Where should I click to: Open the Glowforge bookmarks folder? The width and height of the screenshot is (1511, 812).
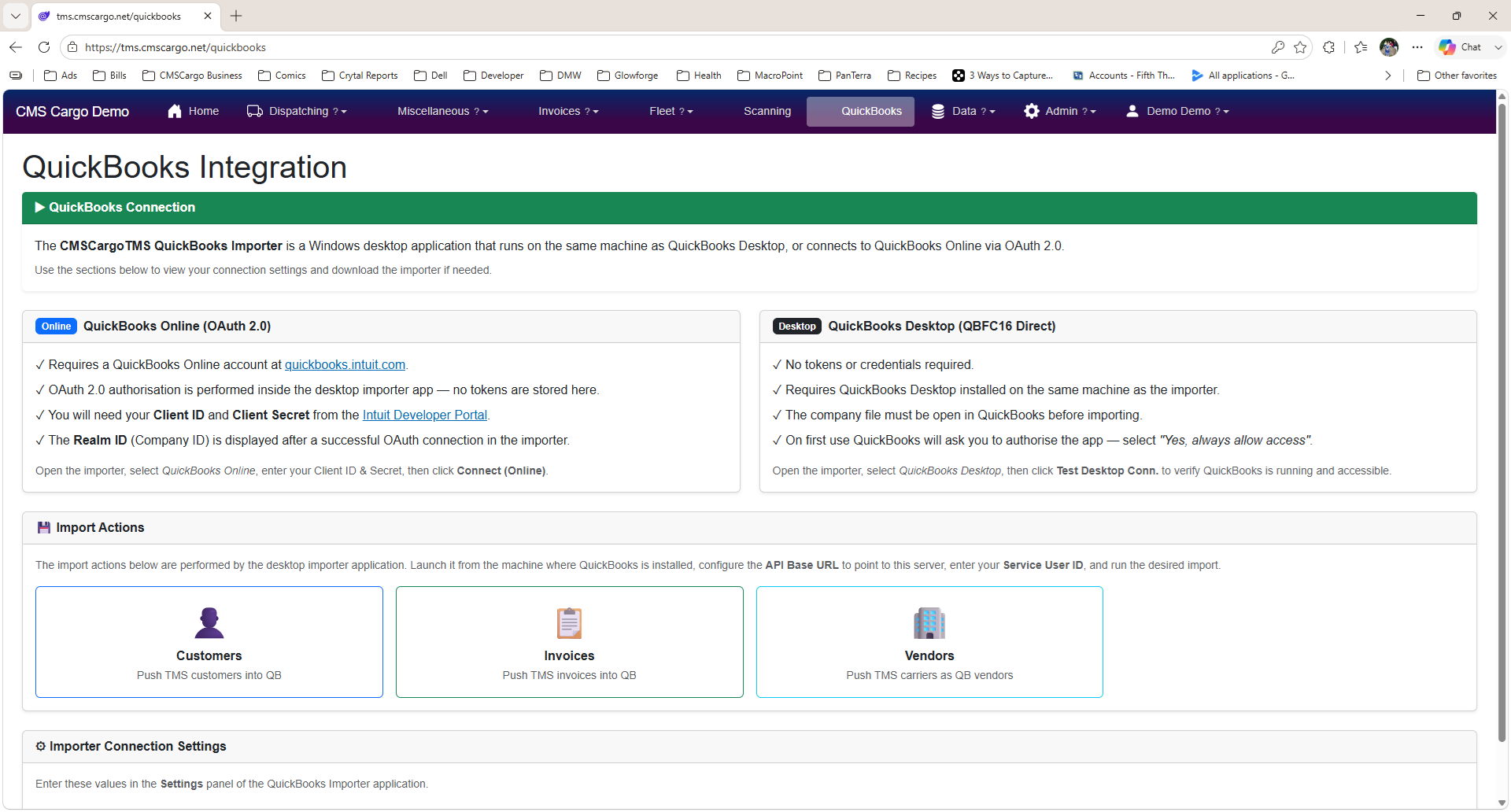click(628, 76)
